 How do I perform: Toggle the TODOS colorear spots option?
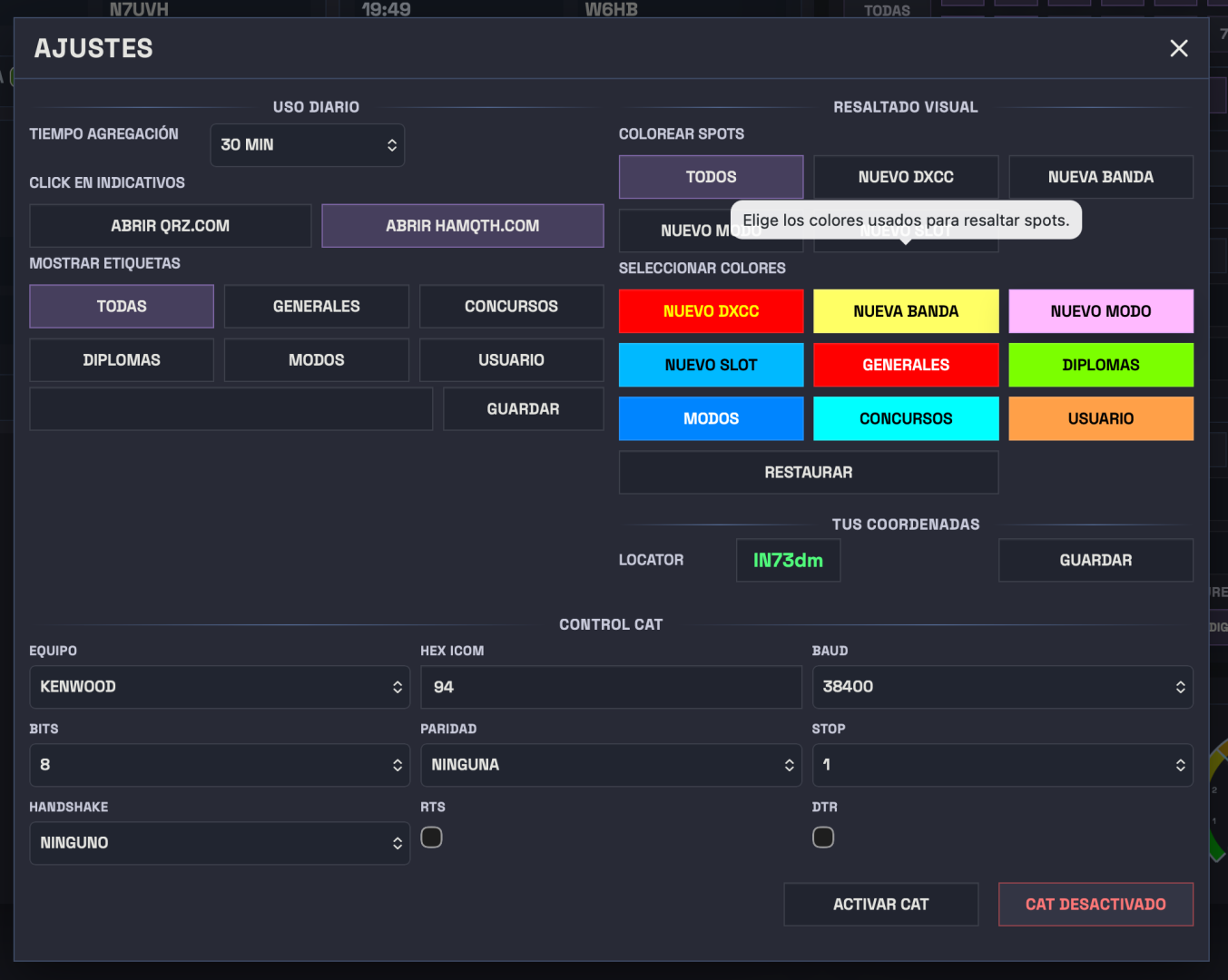711,177
